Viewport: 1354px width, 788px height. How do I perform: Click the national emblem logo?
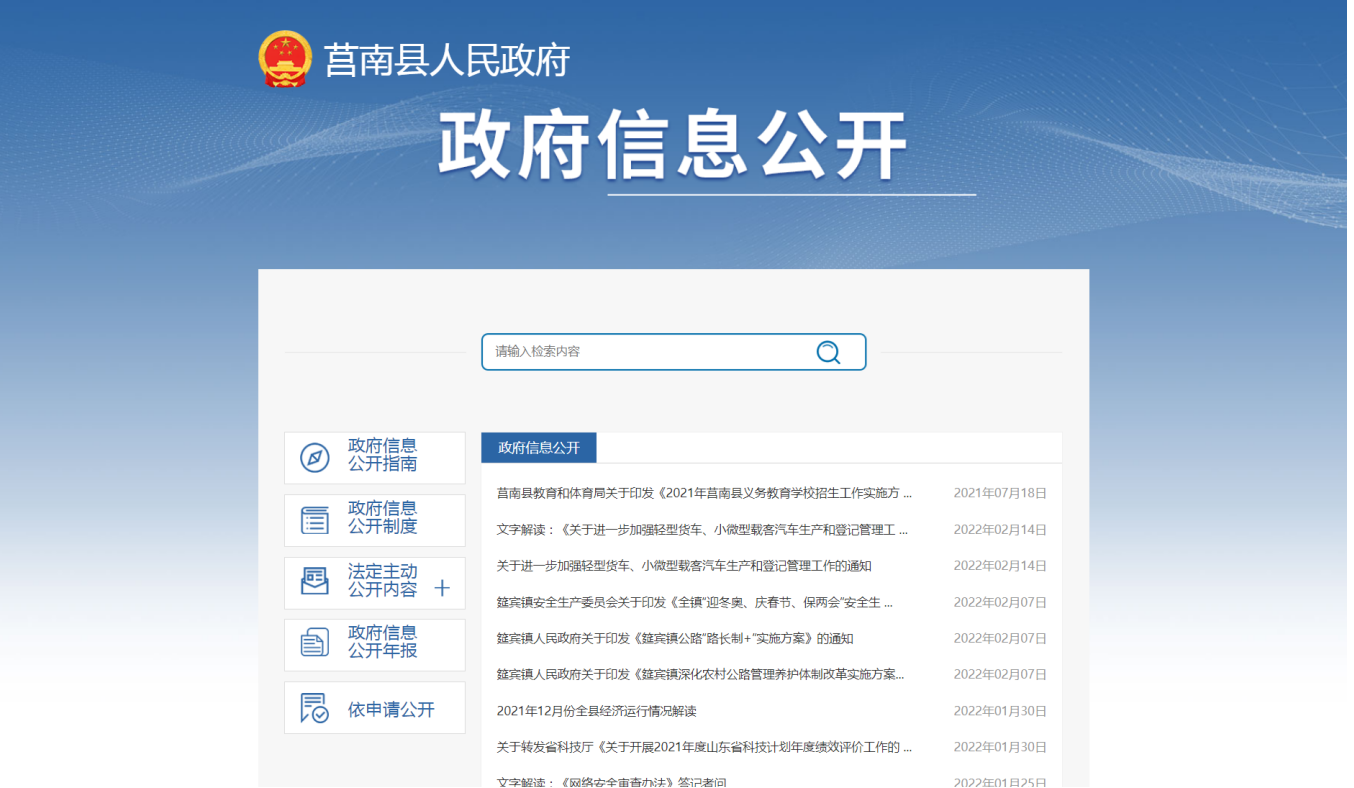click(285, 59)
